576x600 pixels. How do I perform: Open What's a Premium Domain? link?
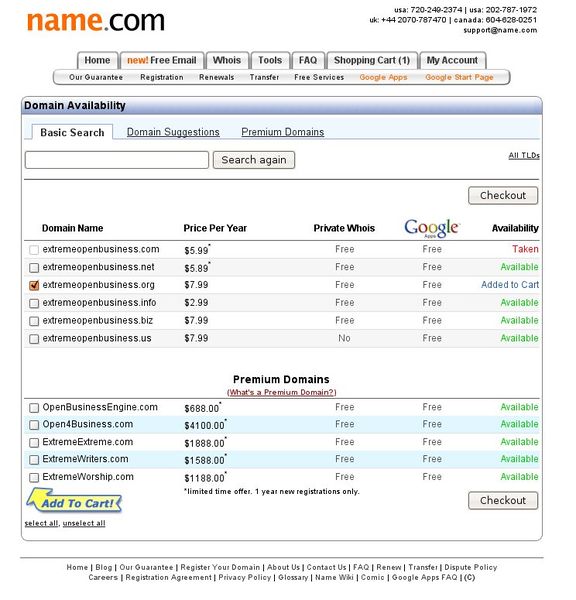[282, 393]
